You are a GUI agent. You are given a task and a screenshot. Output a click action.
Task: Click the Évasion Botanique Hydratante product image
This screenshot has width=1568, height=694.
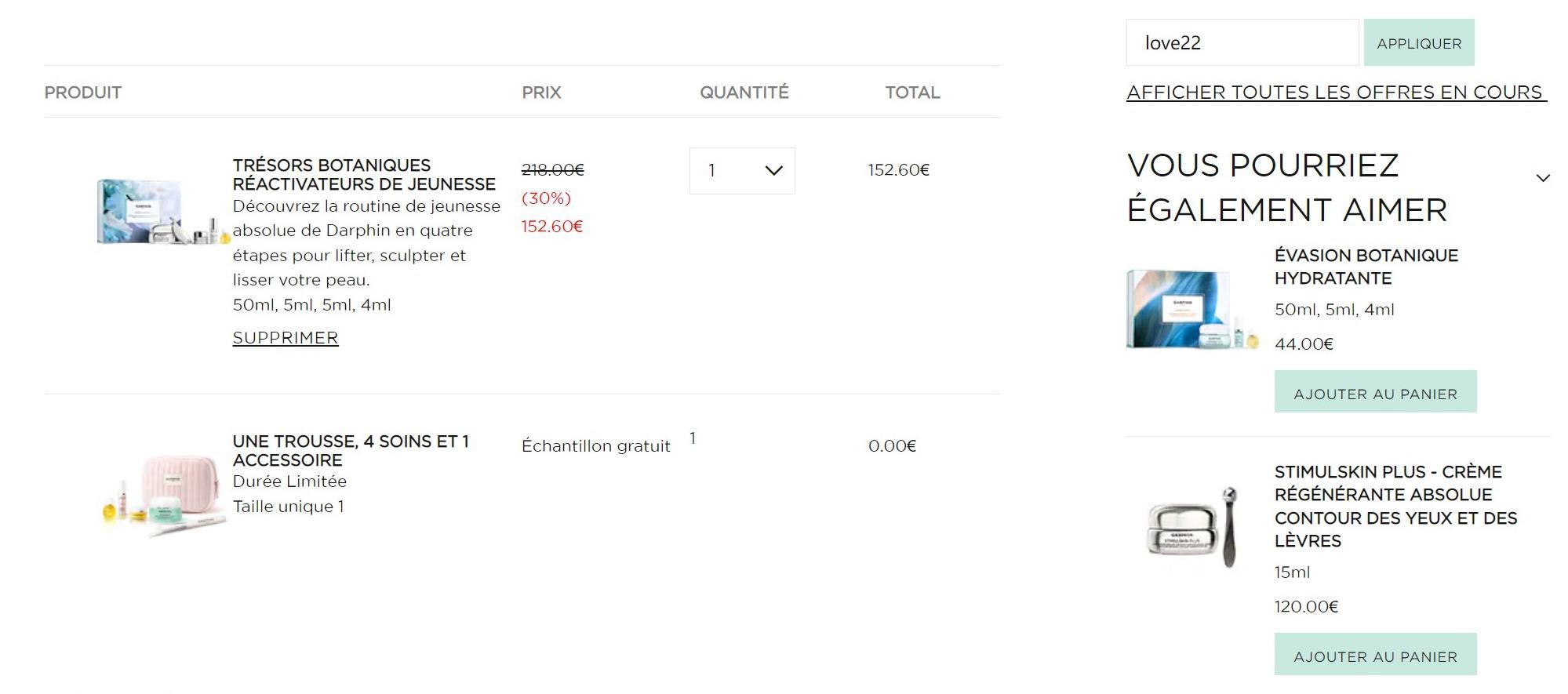pos(1191,308)
